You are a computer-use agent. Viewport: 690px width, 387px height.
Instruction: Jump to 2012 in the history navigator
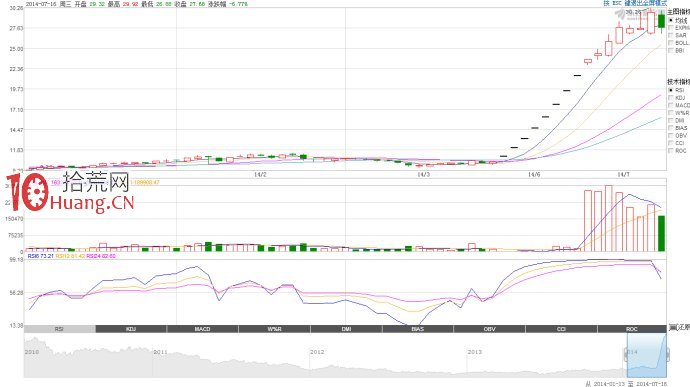317,352
